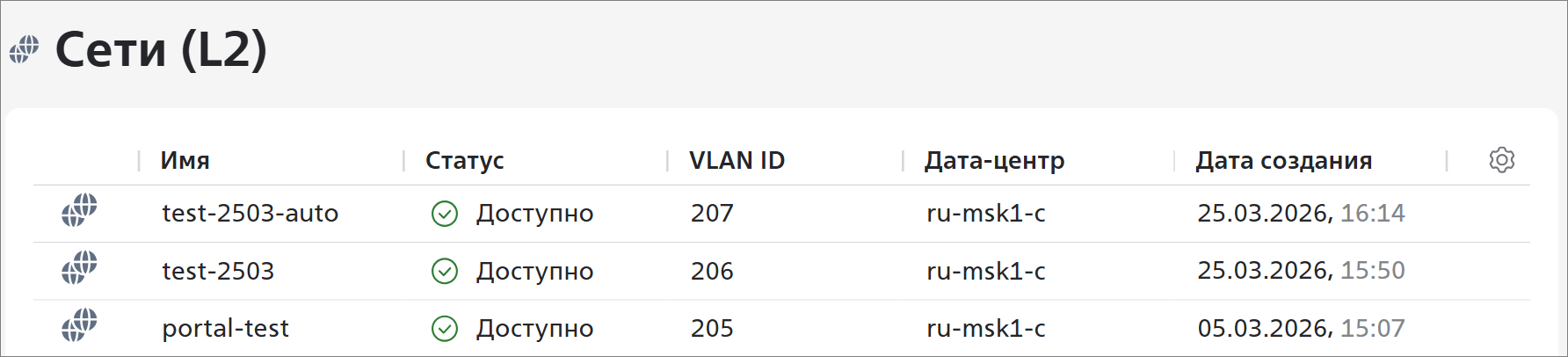Click green status checkmark for portal-test

[445, 329]
